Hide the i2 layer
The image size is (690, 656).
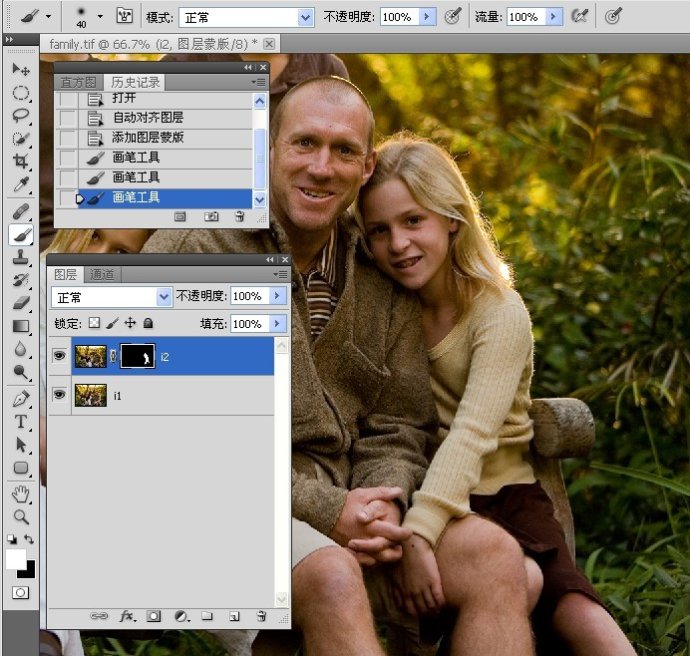[x=59, y=355]
